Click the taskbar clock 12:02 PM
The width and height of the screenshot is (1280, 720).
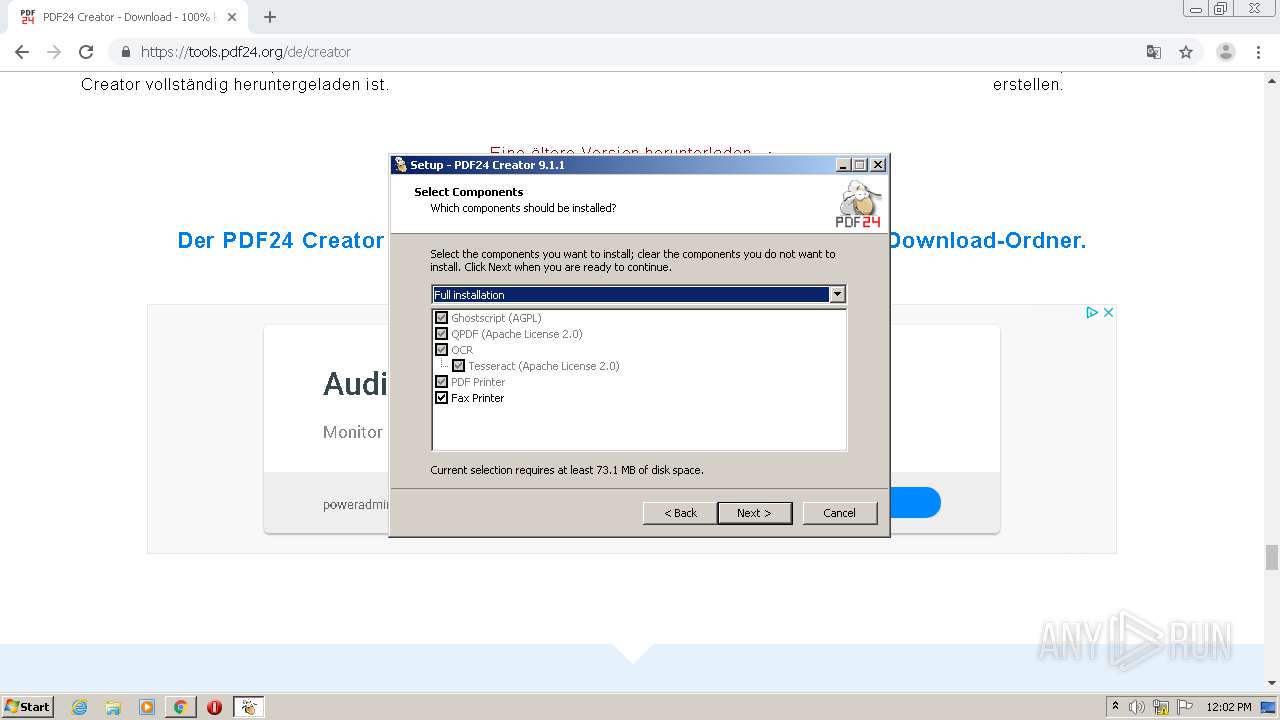(x=1229, y=707)
